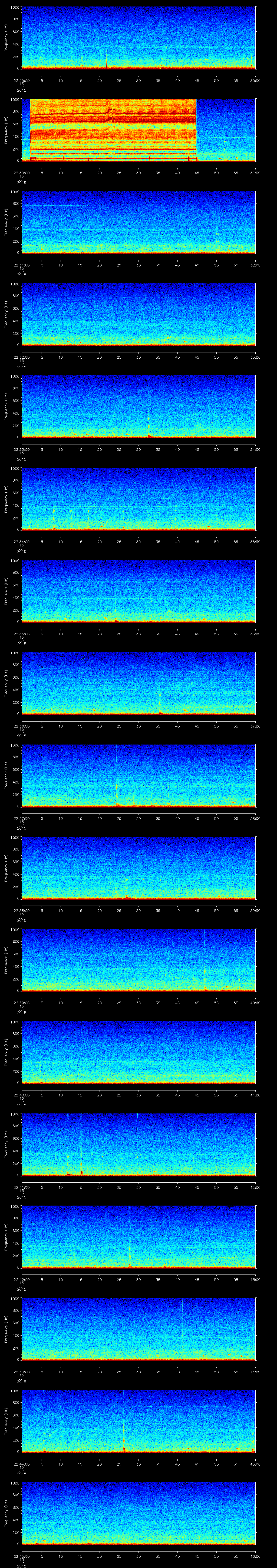Image resolution: width=277 pixels, height=1568 pixels.
Task: Select the spectrogram panel starting at 22:32:00
Action: coord(139,314)
